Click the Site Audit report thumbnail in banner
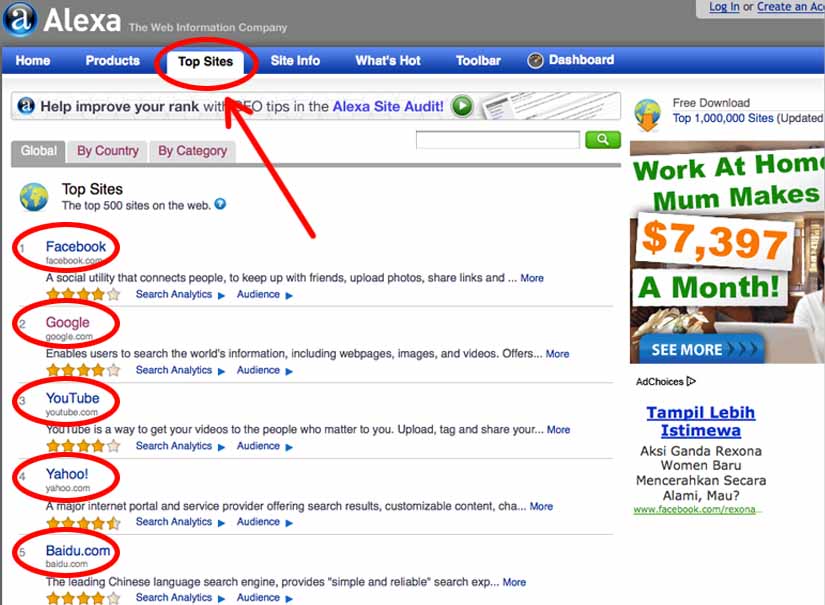This screenshot has height=605, width=825. (x=549, y=106)
